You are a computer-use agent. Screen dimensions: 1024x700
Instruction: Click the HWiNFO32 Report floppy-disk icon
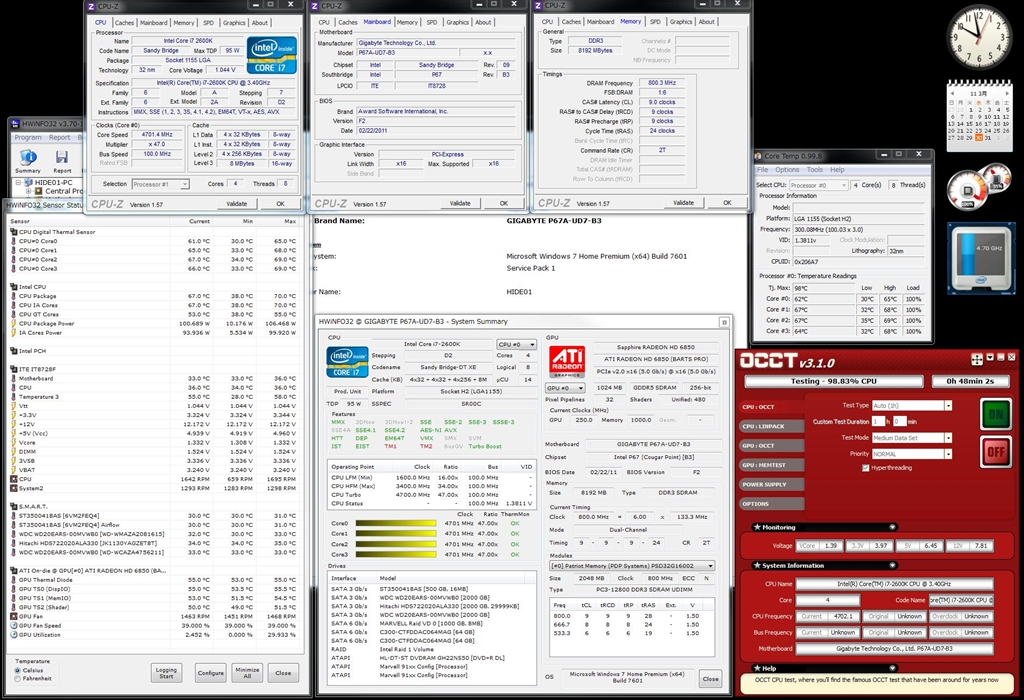[x=62, y=157]
